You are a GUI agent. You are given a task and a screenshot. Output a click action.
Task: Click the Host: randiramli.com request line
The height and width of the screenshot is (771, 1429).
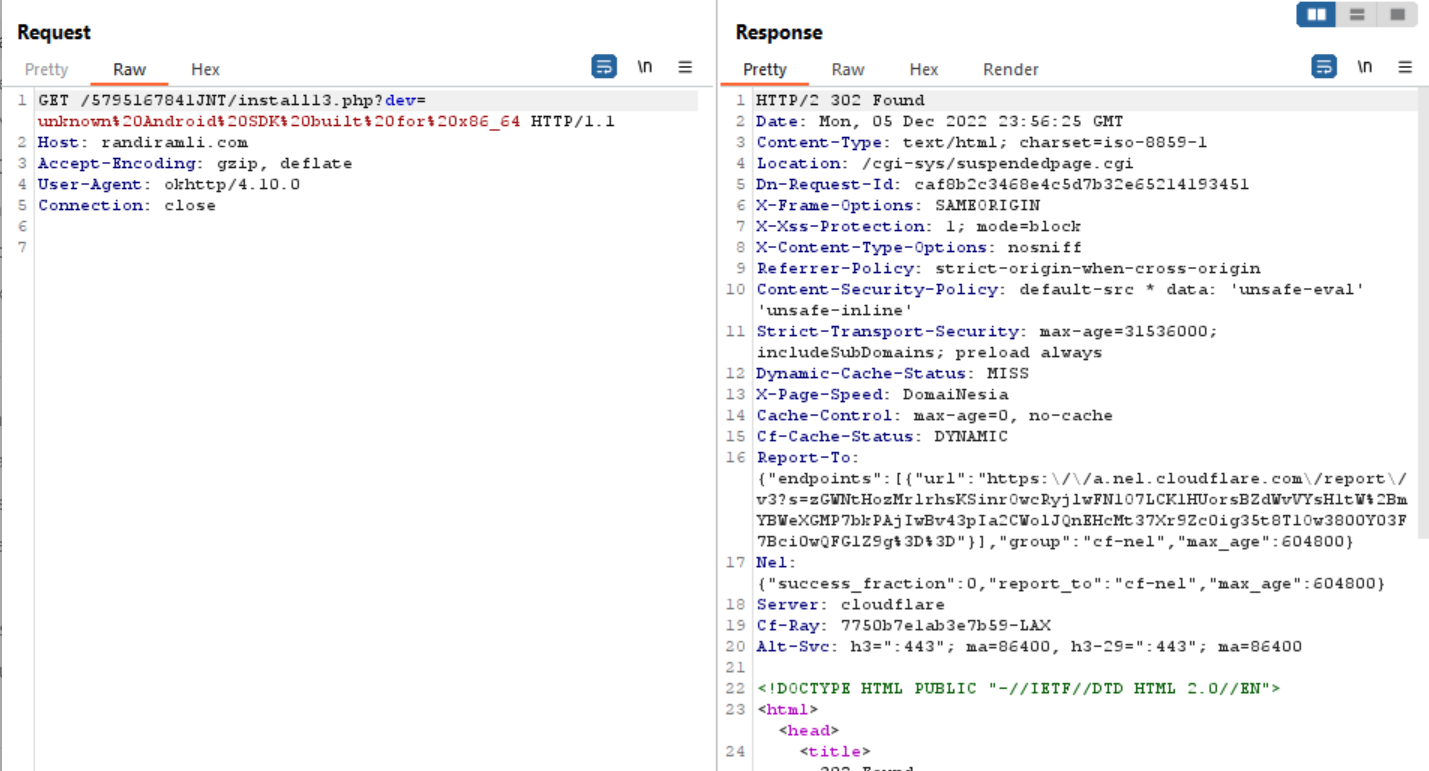[x=143, y=142]
